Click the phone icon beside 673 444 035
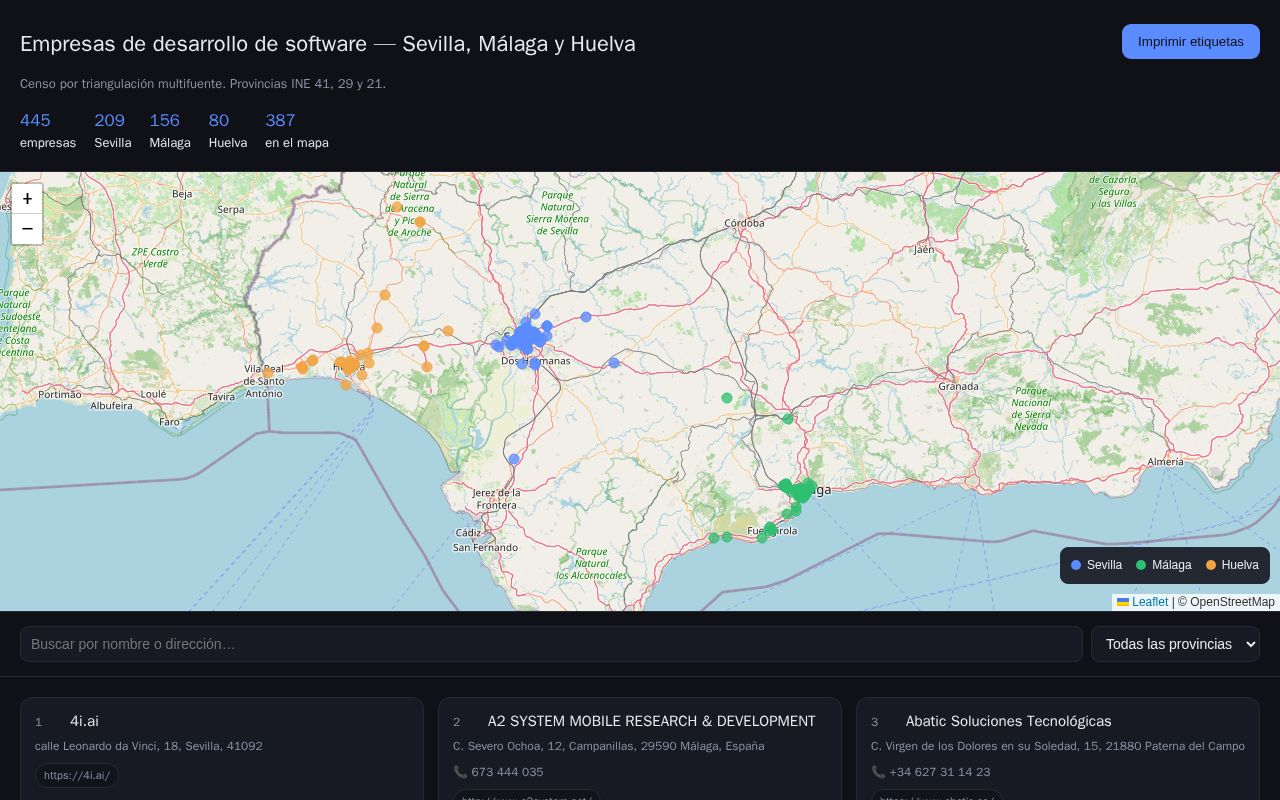The height and width of the screenshot is (800, 1280). (460, 772)
